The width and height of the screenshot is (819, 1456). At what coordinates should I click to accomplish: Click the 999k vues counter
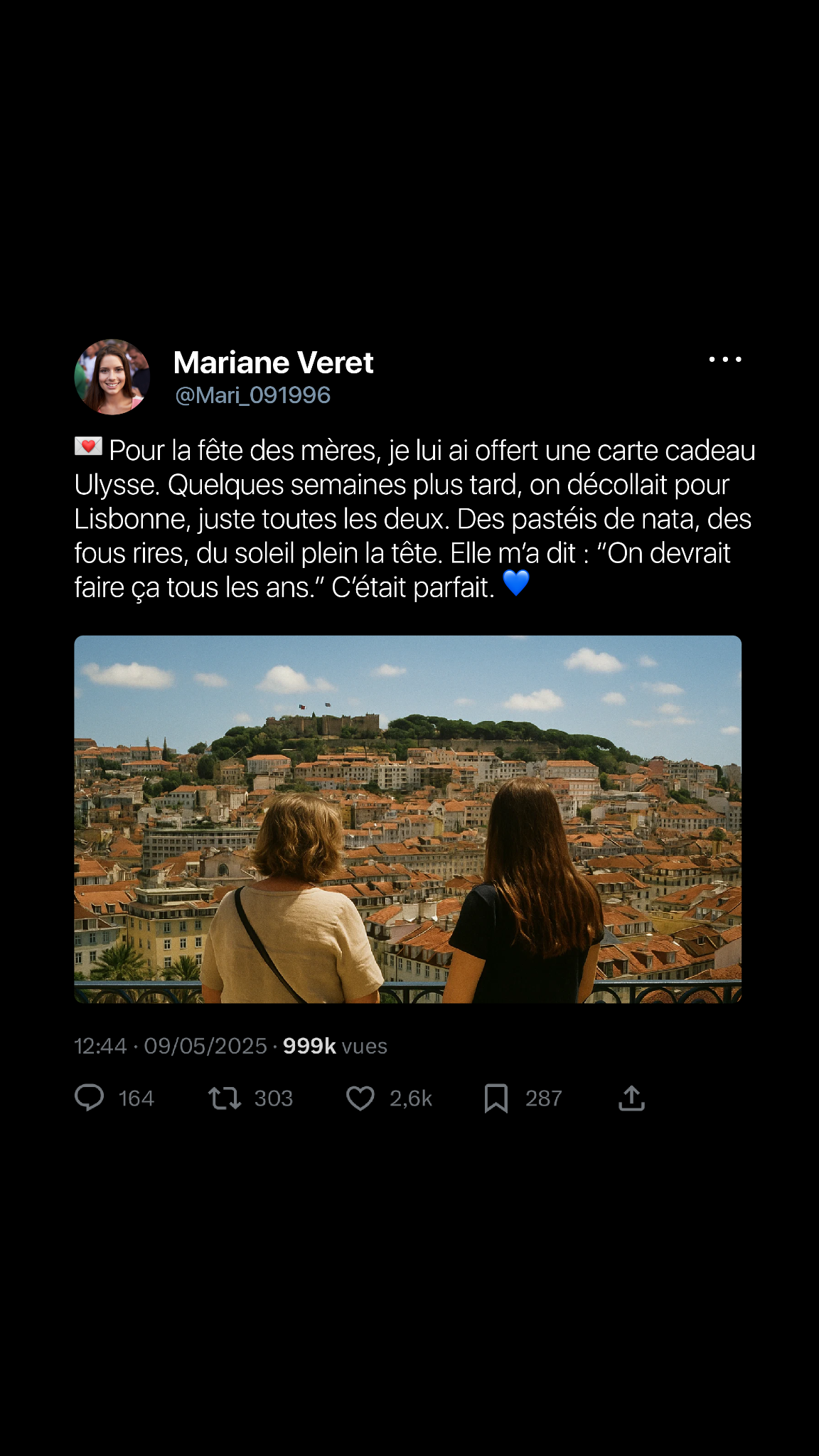pyautogui.click(x=335, y=1046)
